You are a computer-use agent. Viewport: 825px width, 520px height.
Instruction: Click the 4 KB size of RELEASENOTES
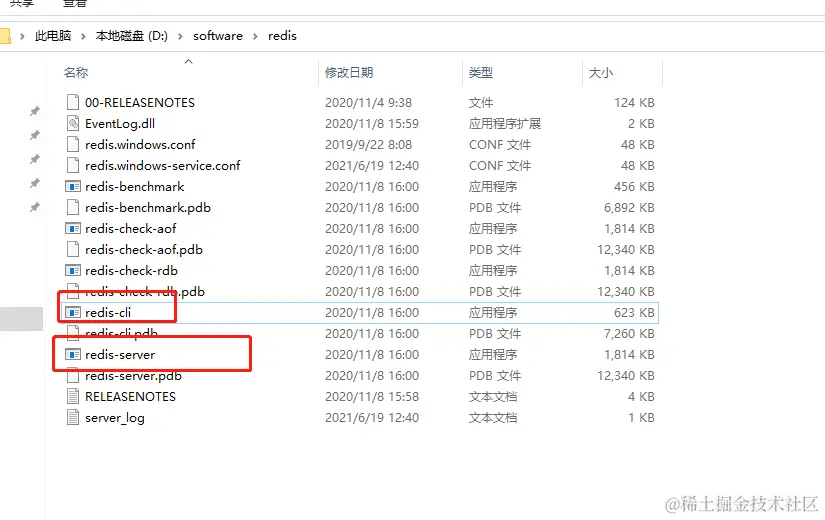coord(641,397)
